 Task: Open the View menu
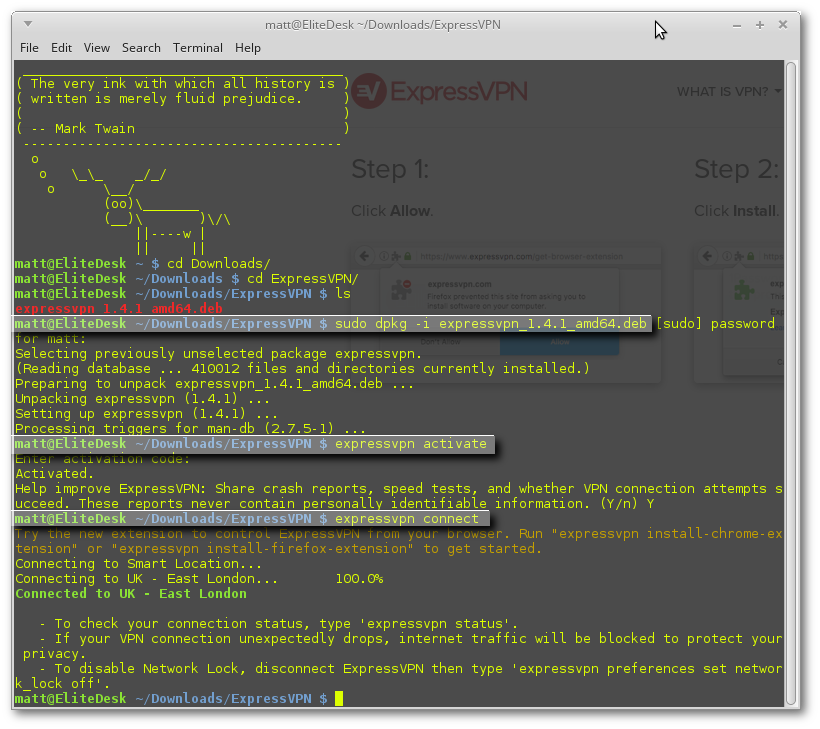coord(97,47)
